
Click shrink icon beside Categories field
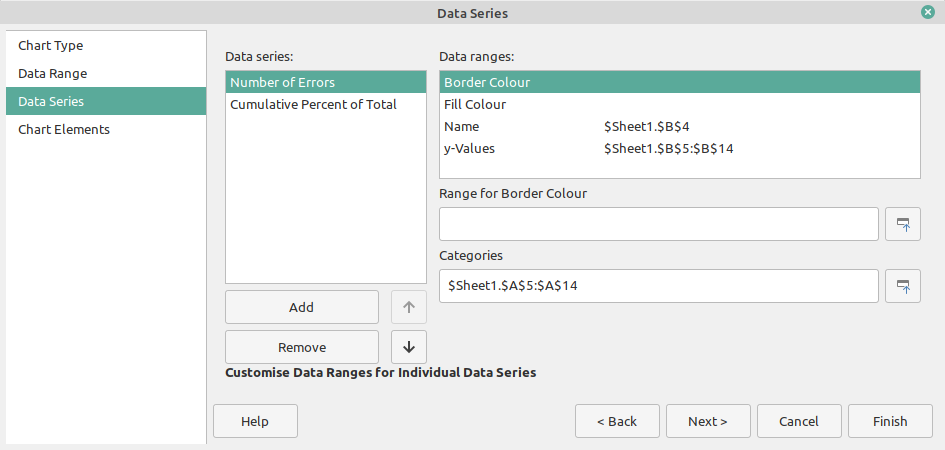pyautogui.click(x=903, y=286)
